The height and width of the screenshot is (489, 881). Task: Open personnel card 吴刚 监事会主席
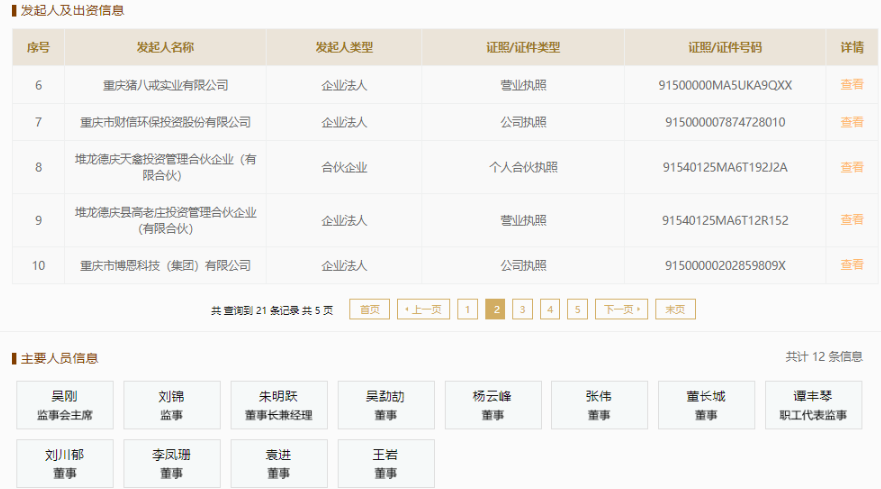(x=65, y=405)
